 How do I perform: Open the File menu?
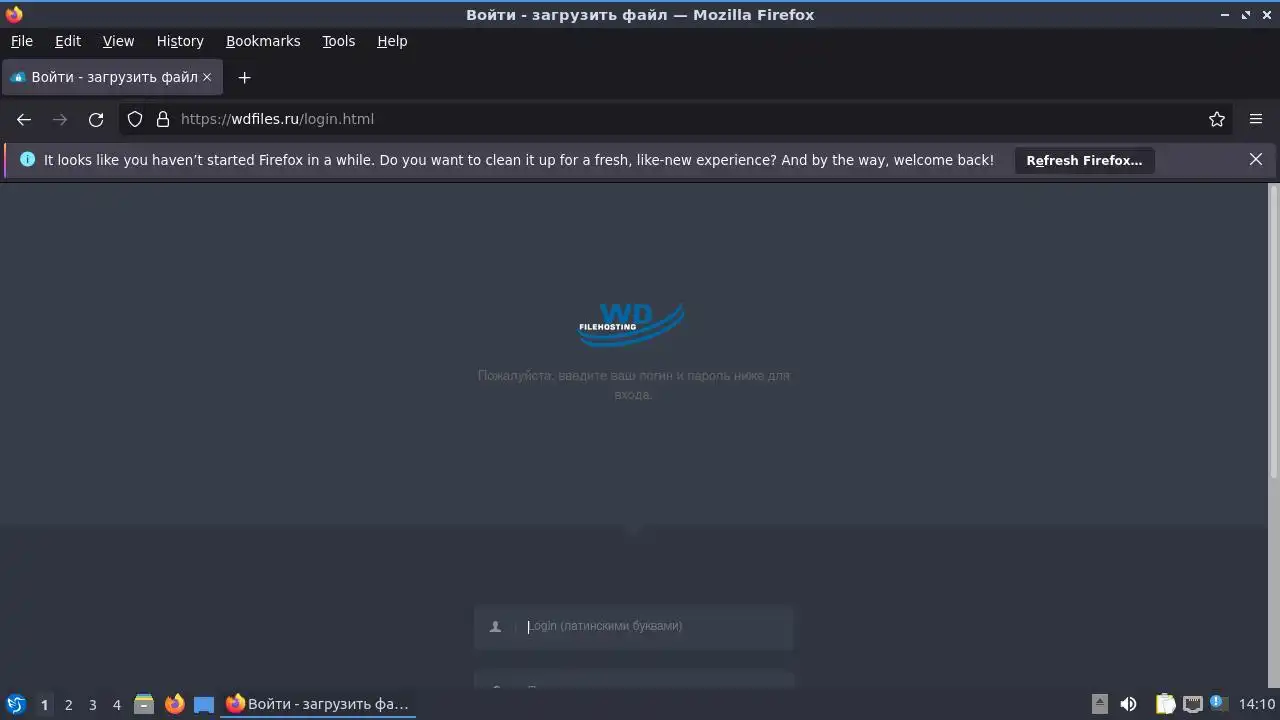pos(22,41)
